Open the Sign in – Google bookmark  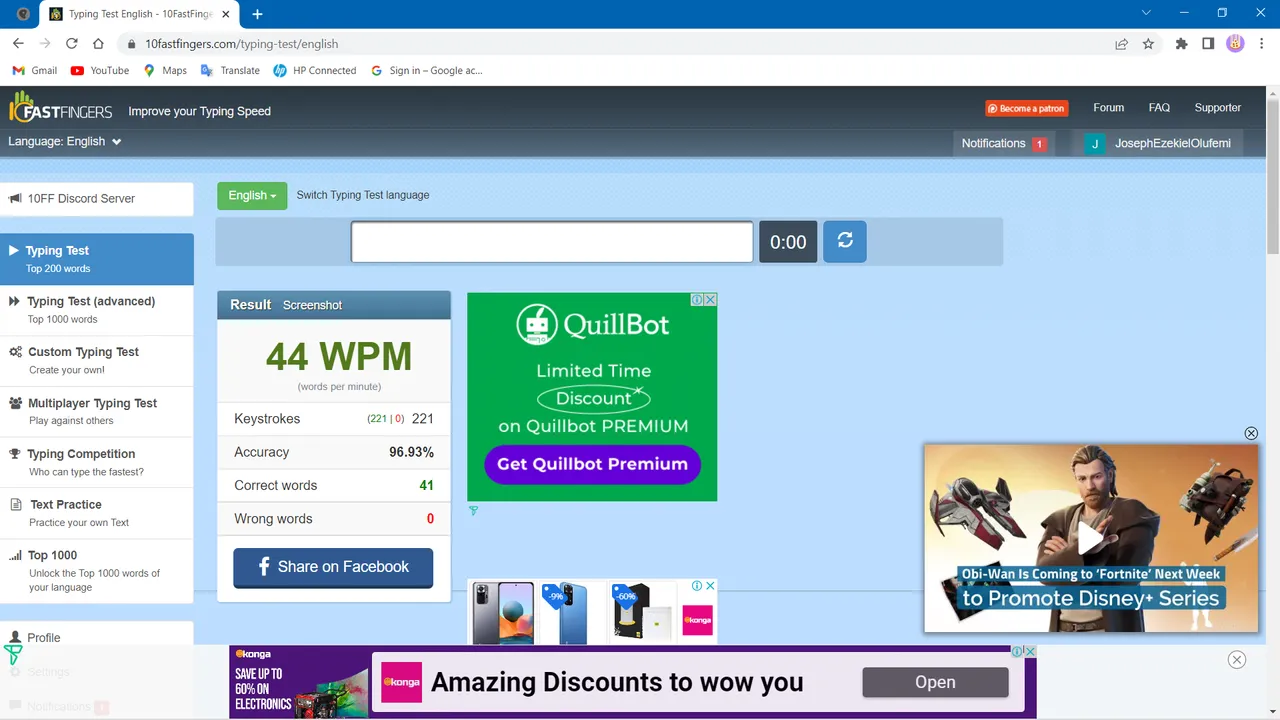tap(426, 71)
